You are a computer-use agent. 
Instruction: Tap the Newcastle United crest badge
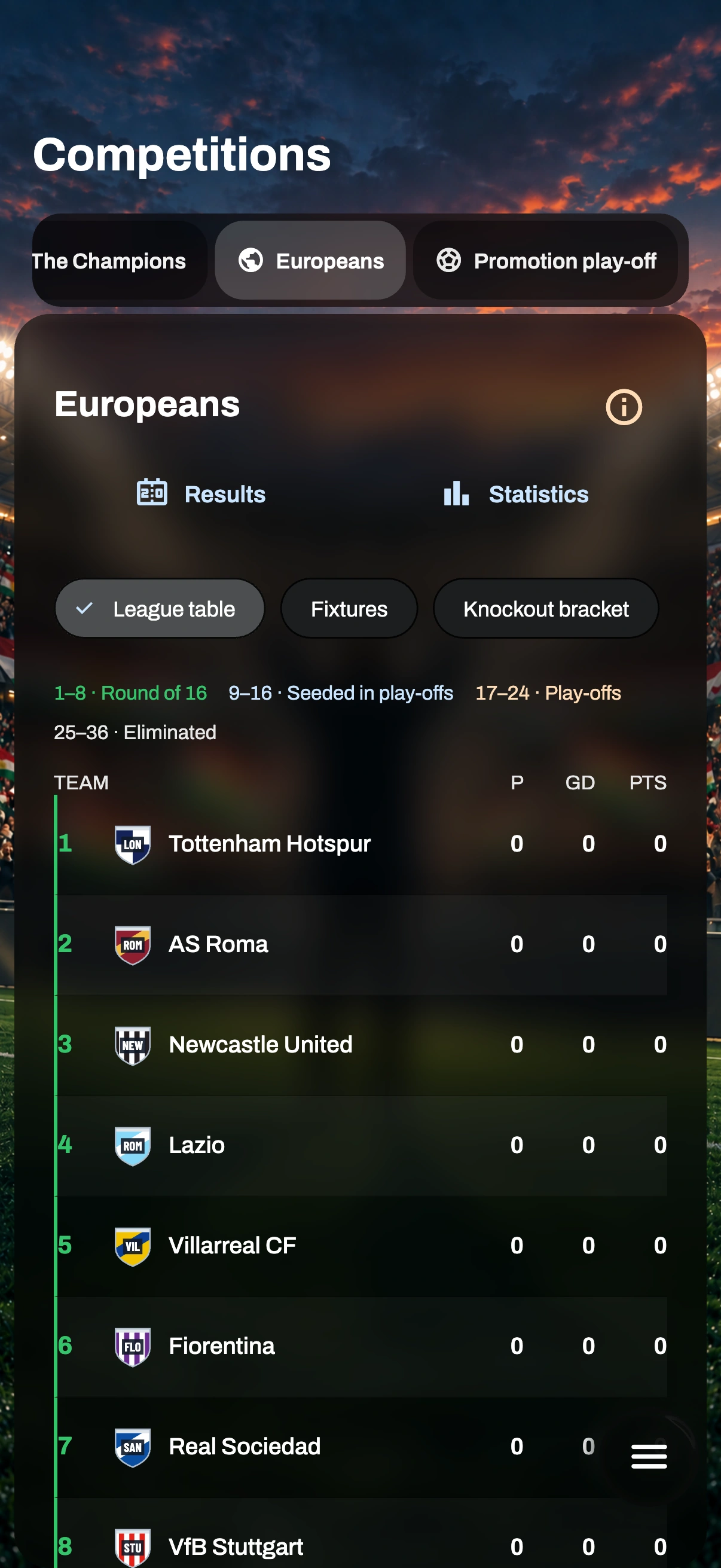click(x=133, y=1045)
